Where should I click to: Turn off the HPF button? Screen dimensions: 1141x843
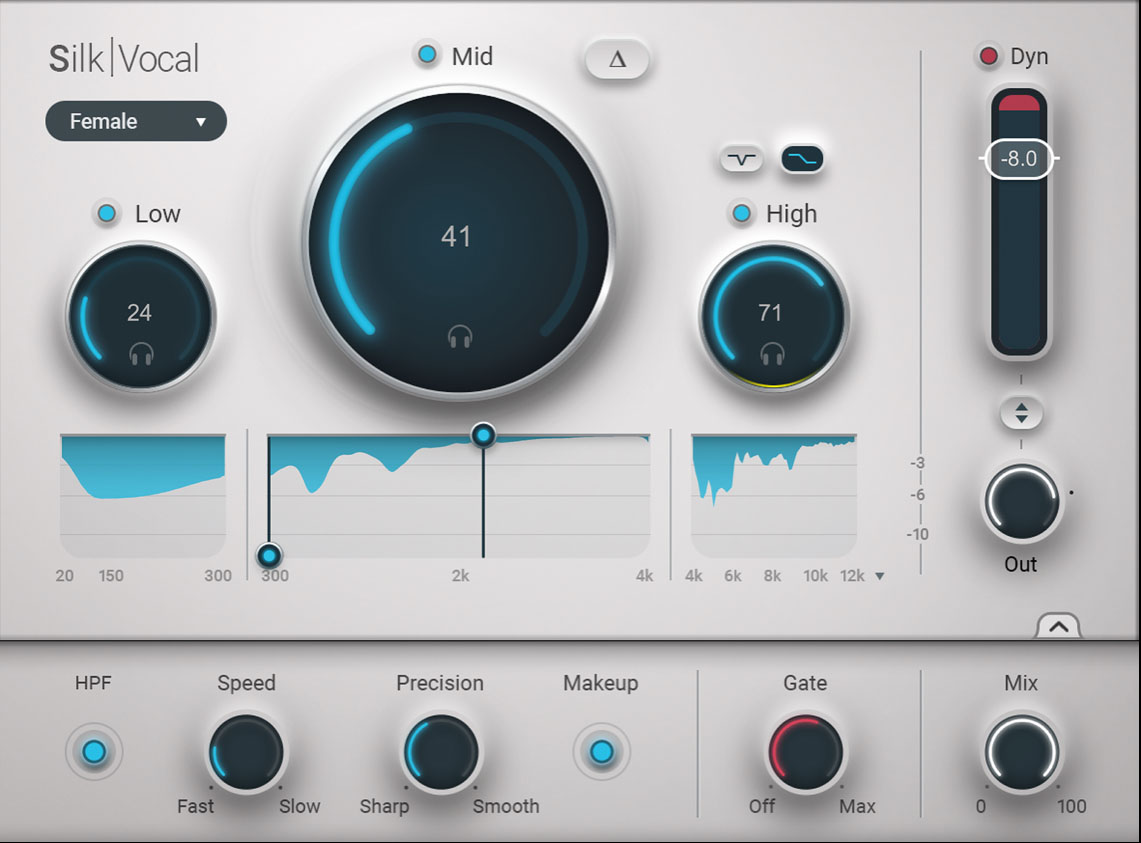pyautogui.click(x=94, y=752)
